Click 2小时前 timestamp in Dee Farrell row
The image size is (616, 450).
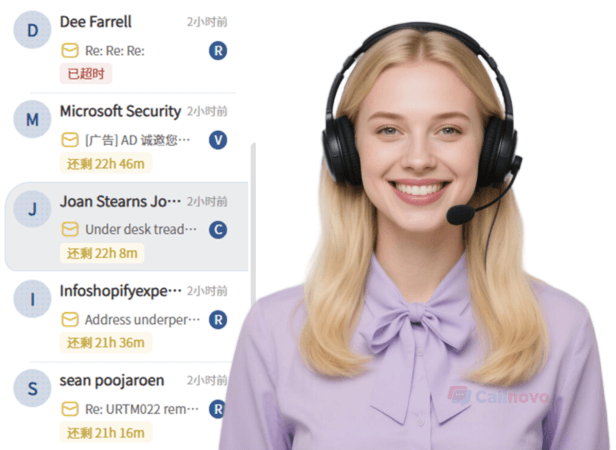(x=207, y=22)
